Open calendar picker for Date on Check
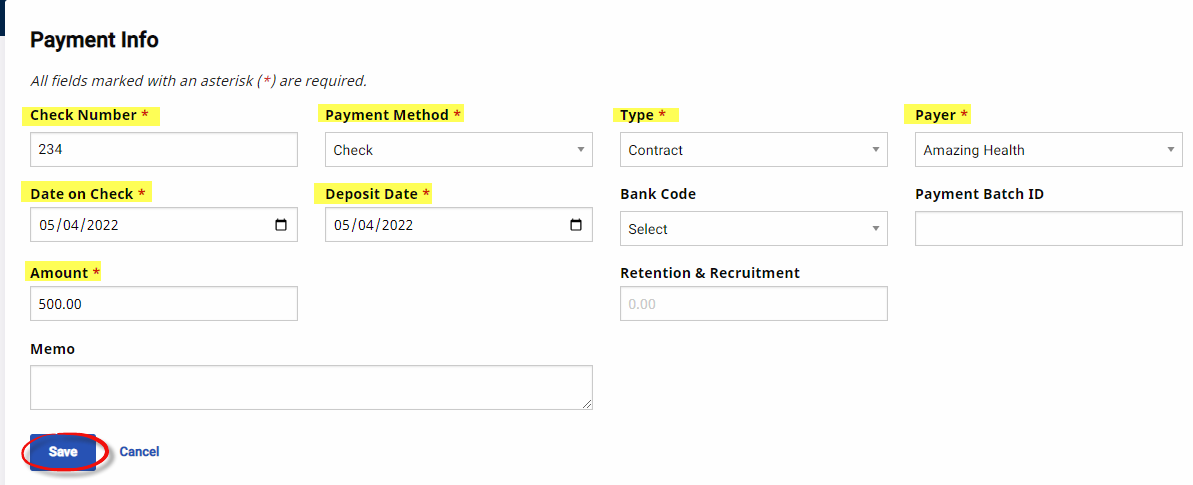This screenshot has height=485, width=1193. pyautogui.click(x=281, y=225)
